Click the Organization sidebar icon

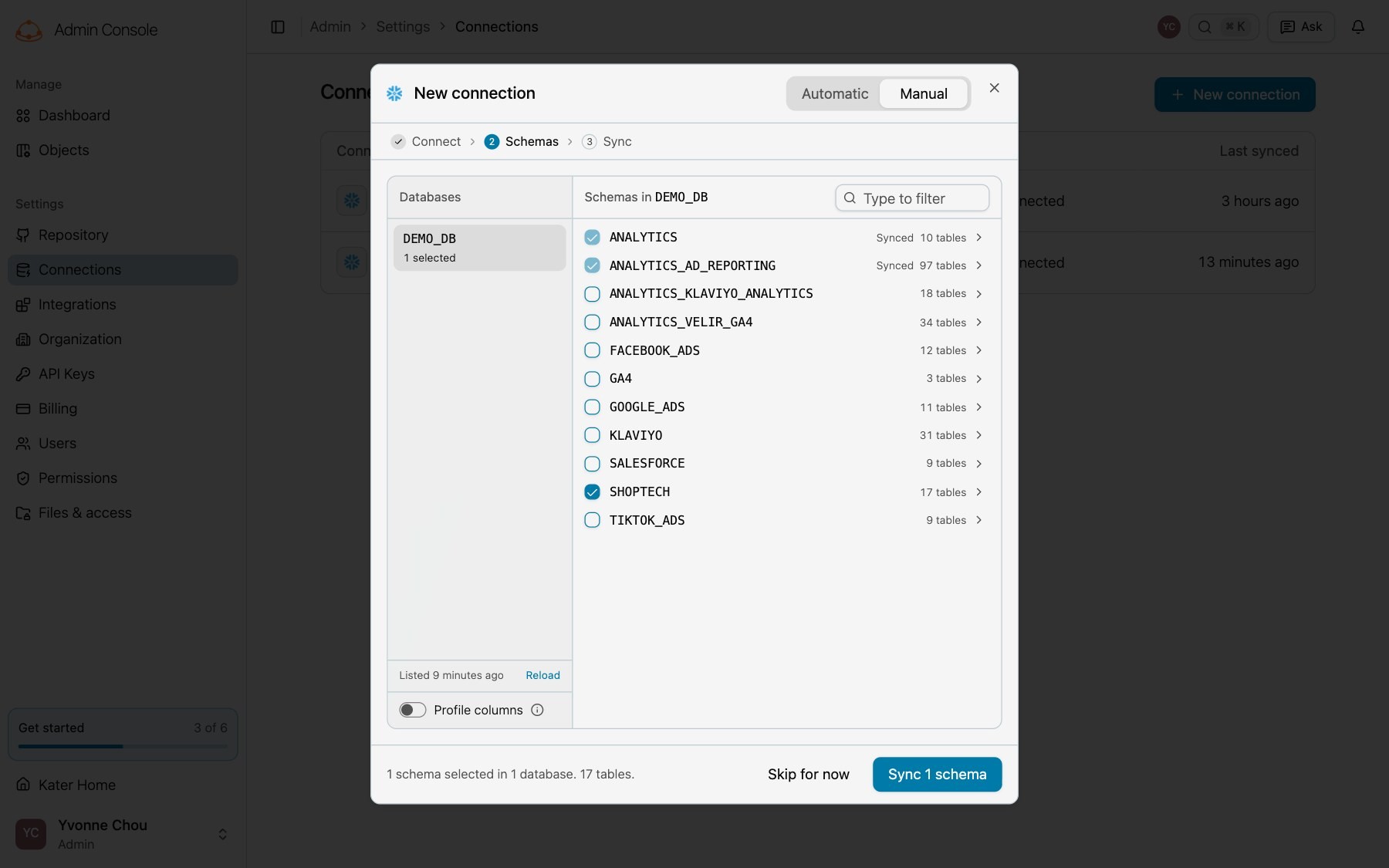coord(23,339)
